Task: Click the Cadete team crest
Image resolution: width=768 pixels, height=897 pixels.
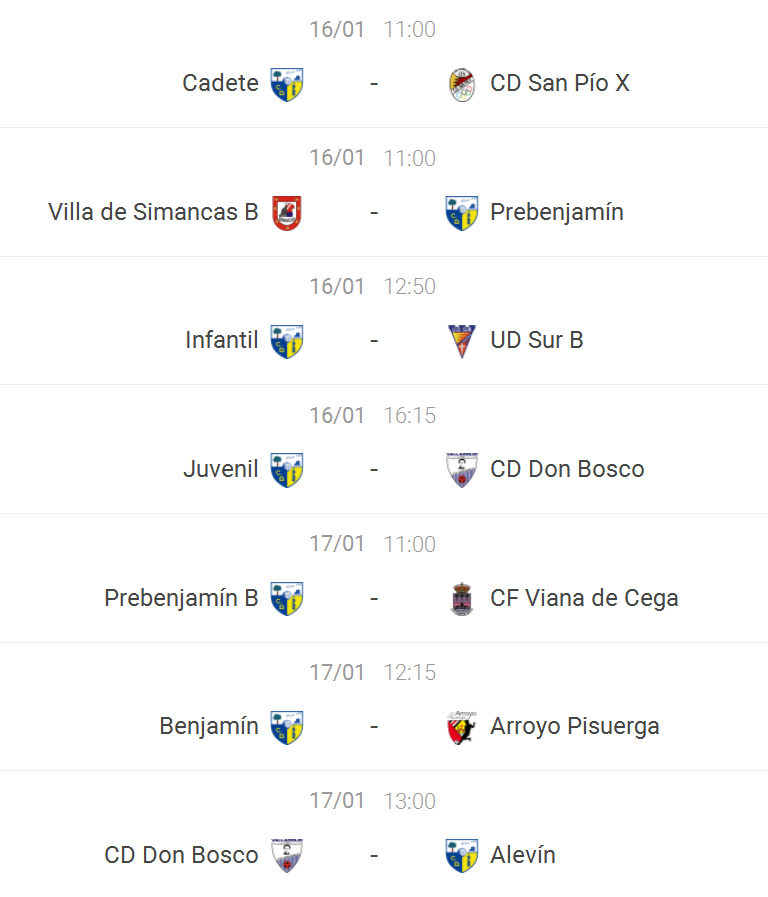Action: (x=287, y=84)
